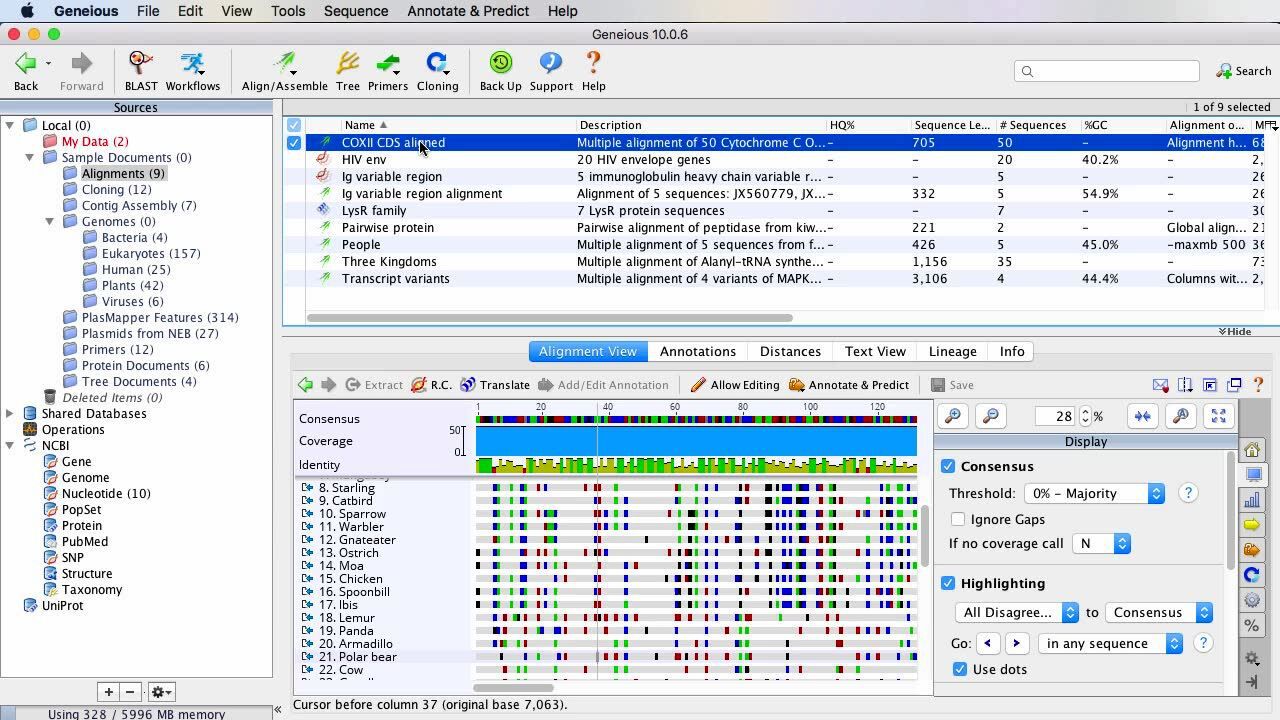Click the zoom in magnifier button
Viewport: 1280px width, 720px height.
coord(954,416)
